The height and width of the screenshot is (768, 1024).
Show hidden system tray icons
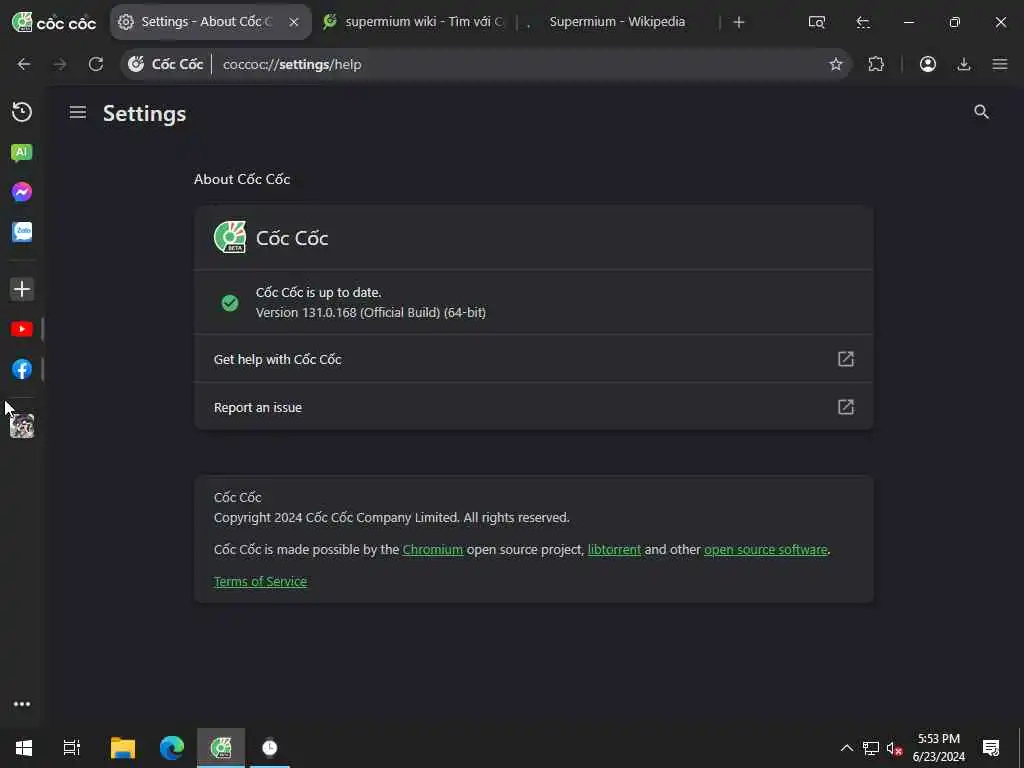click(x=846, y=748)
